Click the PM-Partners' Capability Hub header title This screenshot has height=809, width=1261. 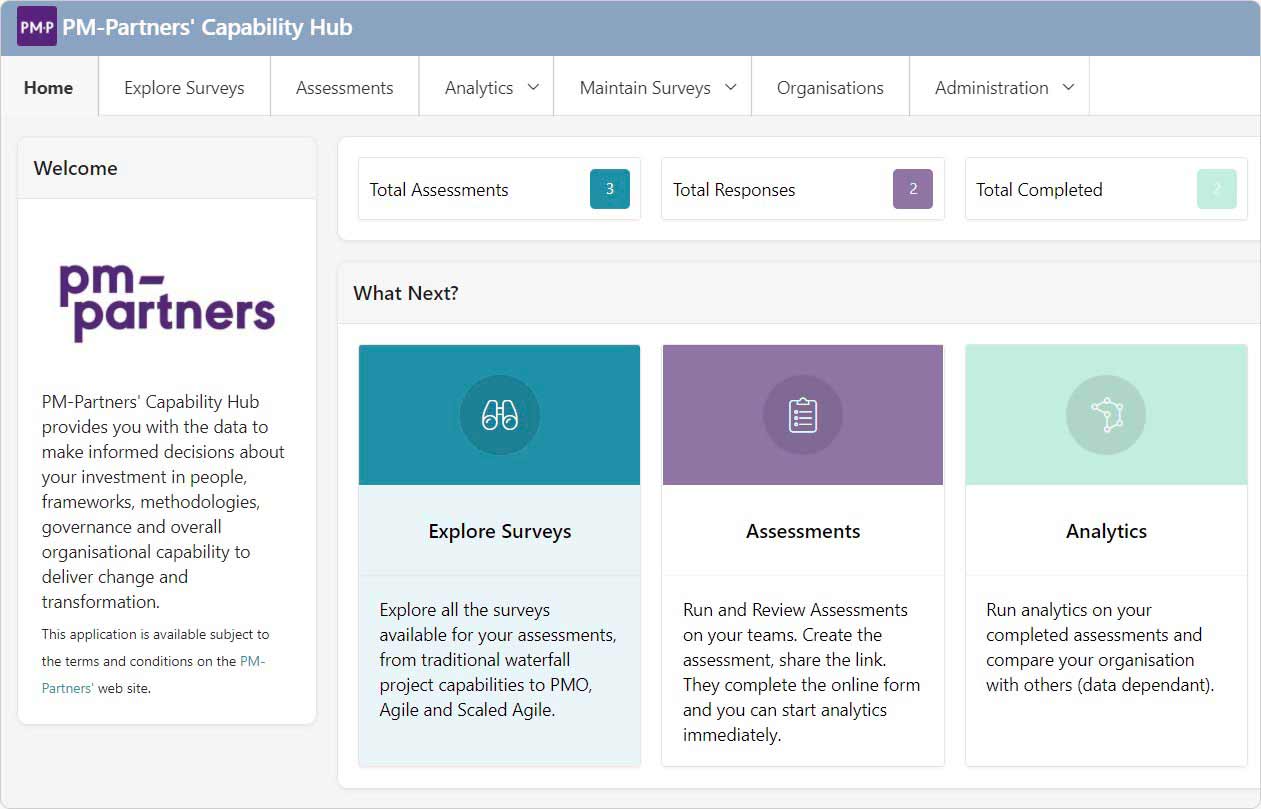tap(208, 27)
